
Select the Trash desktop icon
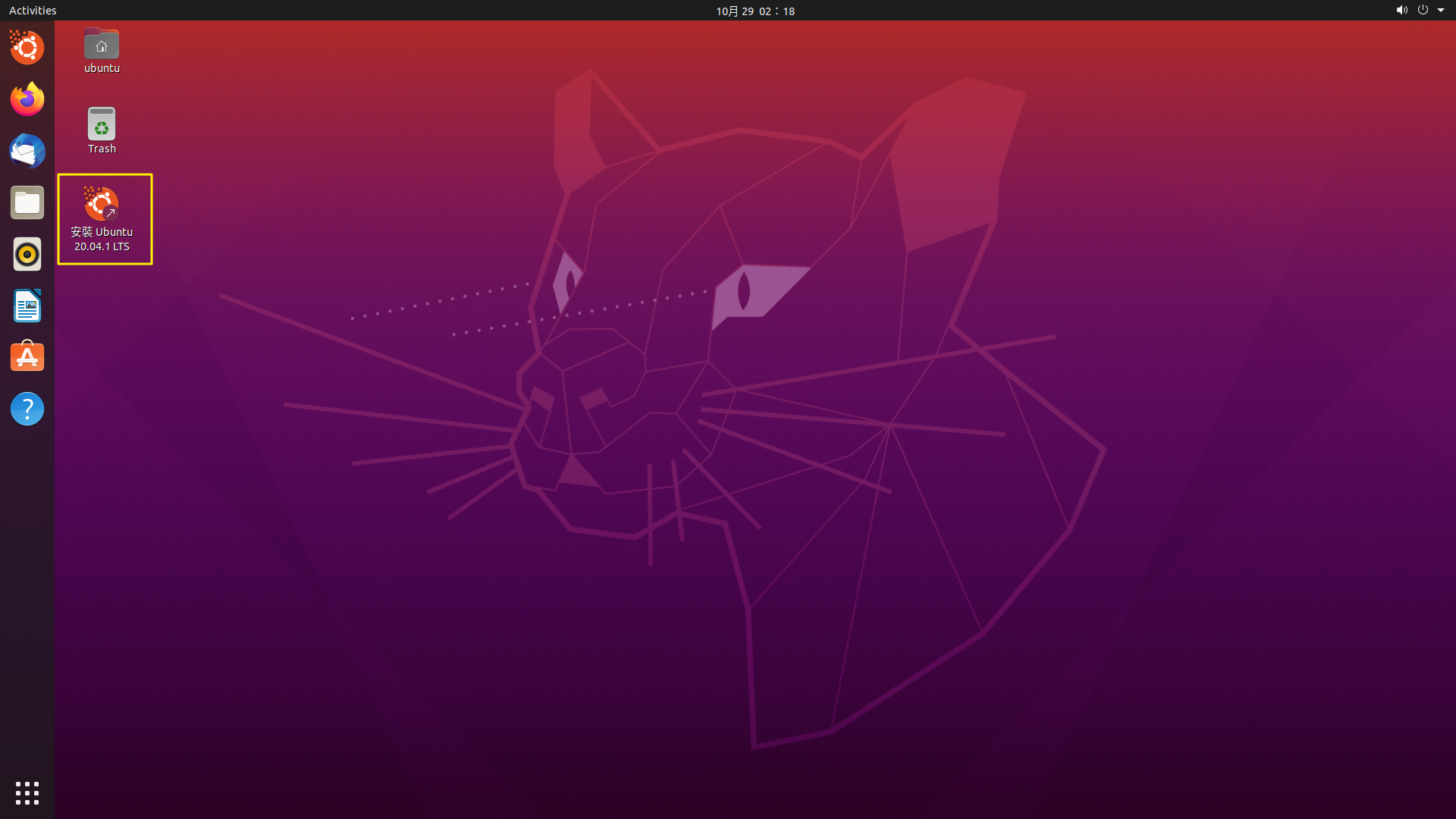pos(102,124)
